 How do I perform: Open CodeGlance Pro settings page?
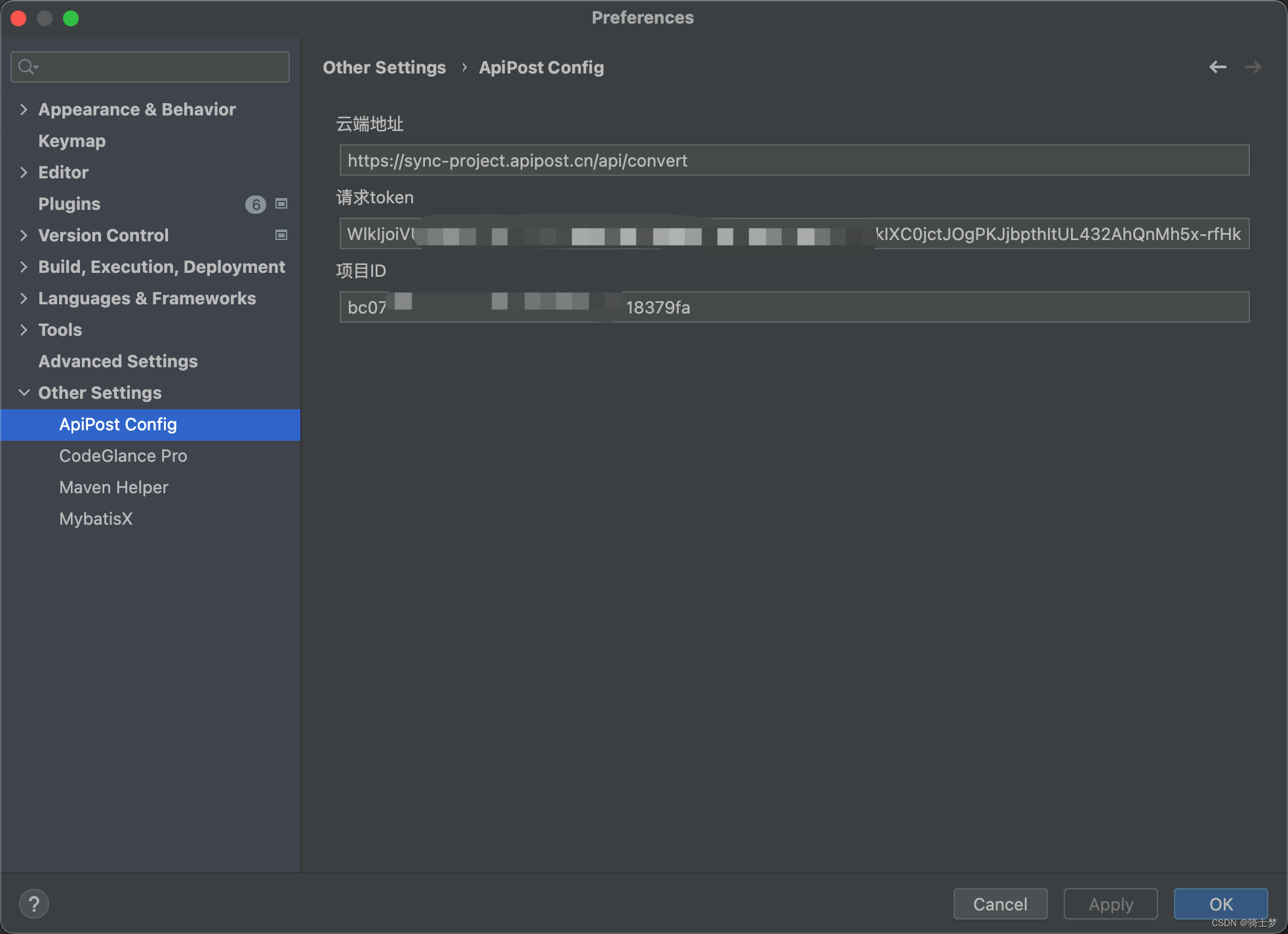point(123,456)
